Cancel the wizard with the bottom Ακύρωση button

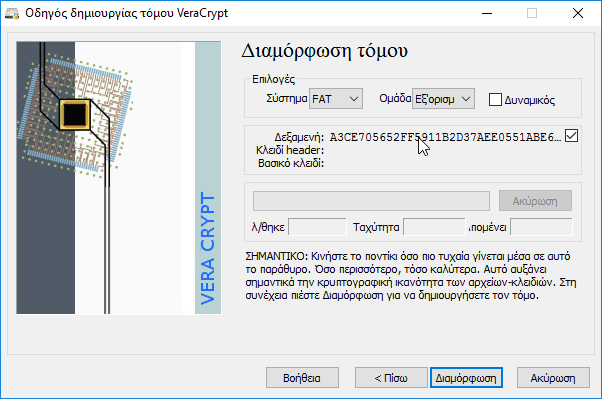click(x=553, y=378)
